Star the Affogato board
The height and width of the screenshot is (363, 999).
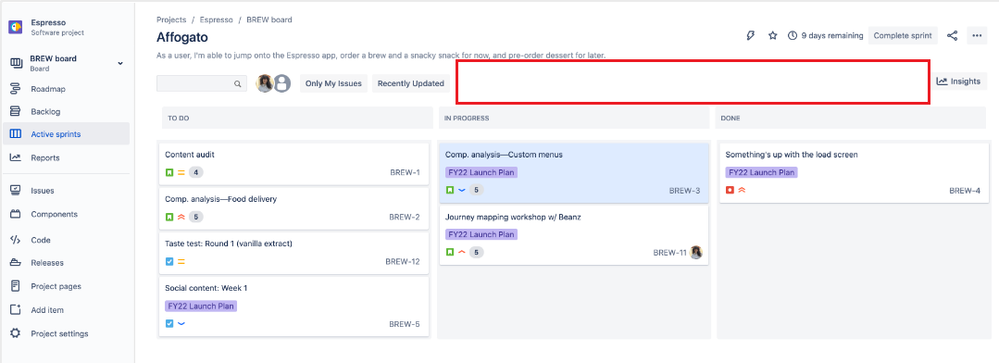[773, 36]
